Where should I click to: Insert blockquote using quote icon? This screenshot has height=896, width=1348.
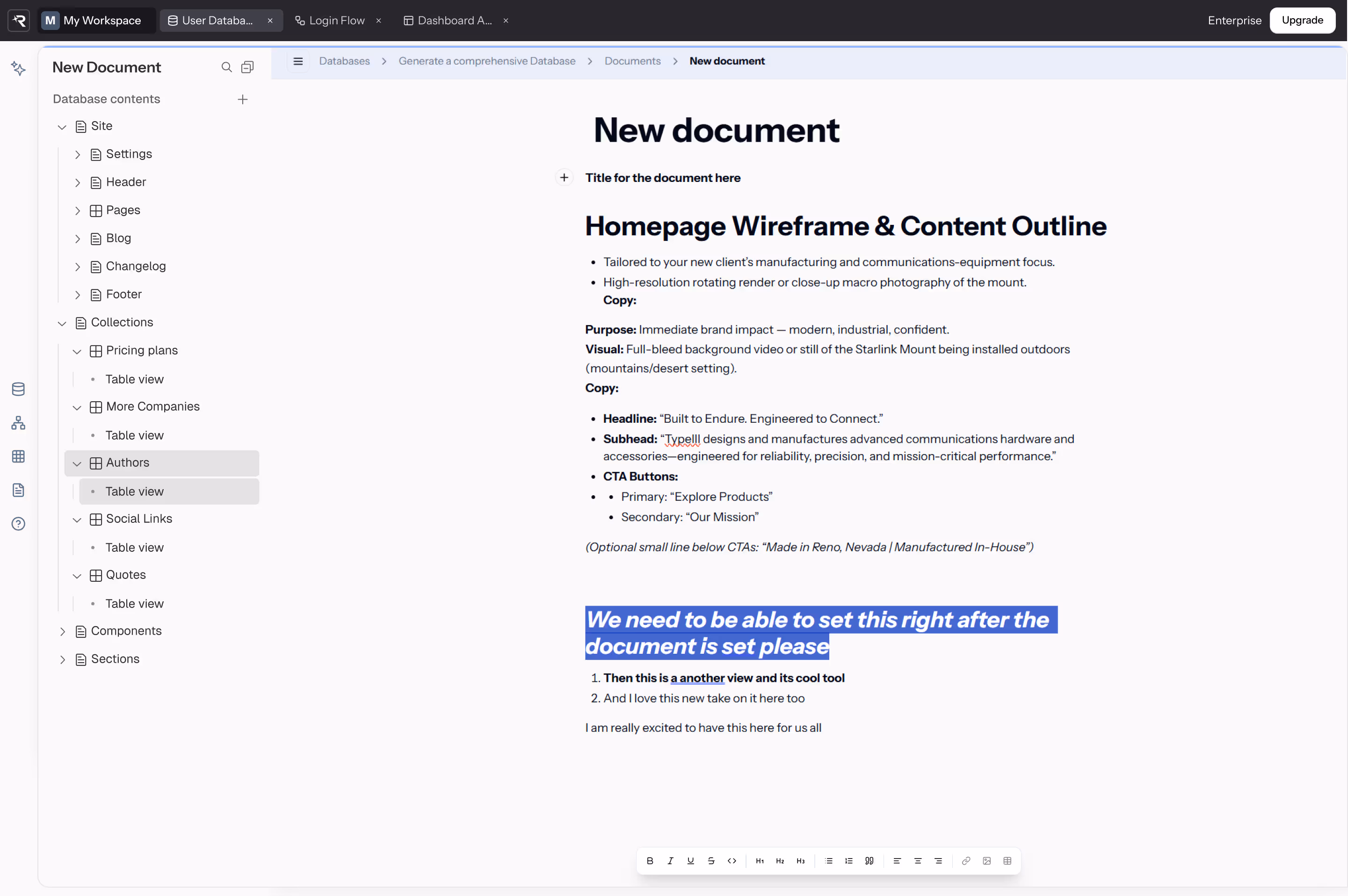tap(869, 860)
